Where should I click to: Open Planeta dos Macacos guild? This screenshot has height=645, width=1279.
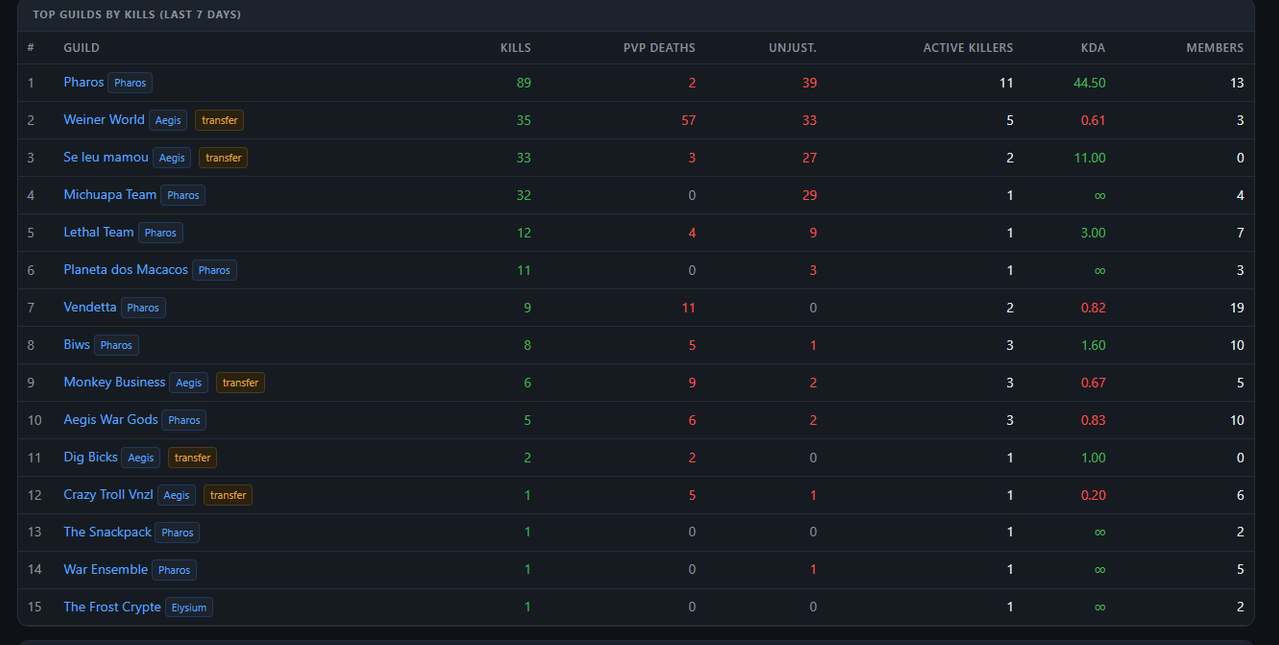click(x=126, y=269)
